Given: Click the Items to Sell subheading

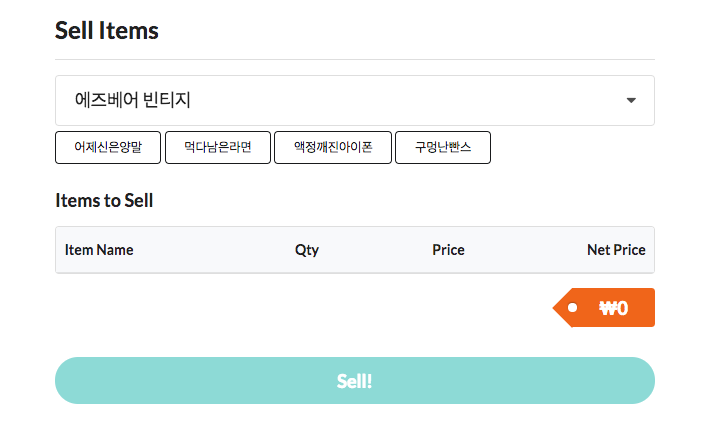Looking at the screenshot, I should 104,200.
